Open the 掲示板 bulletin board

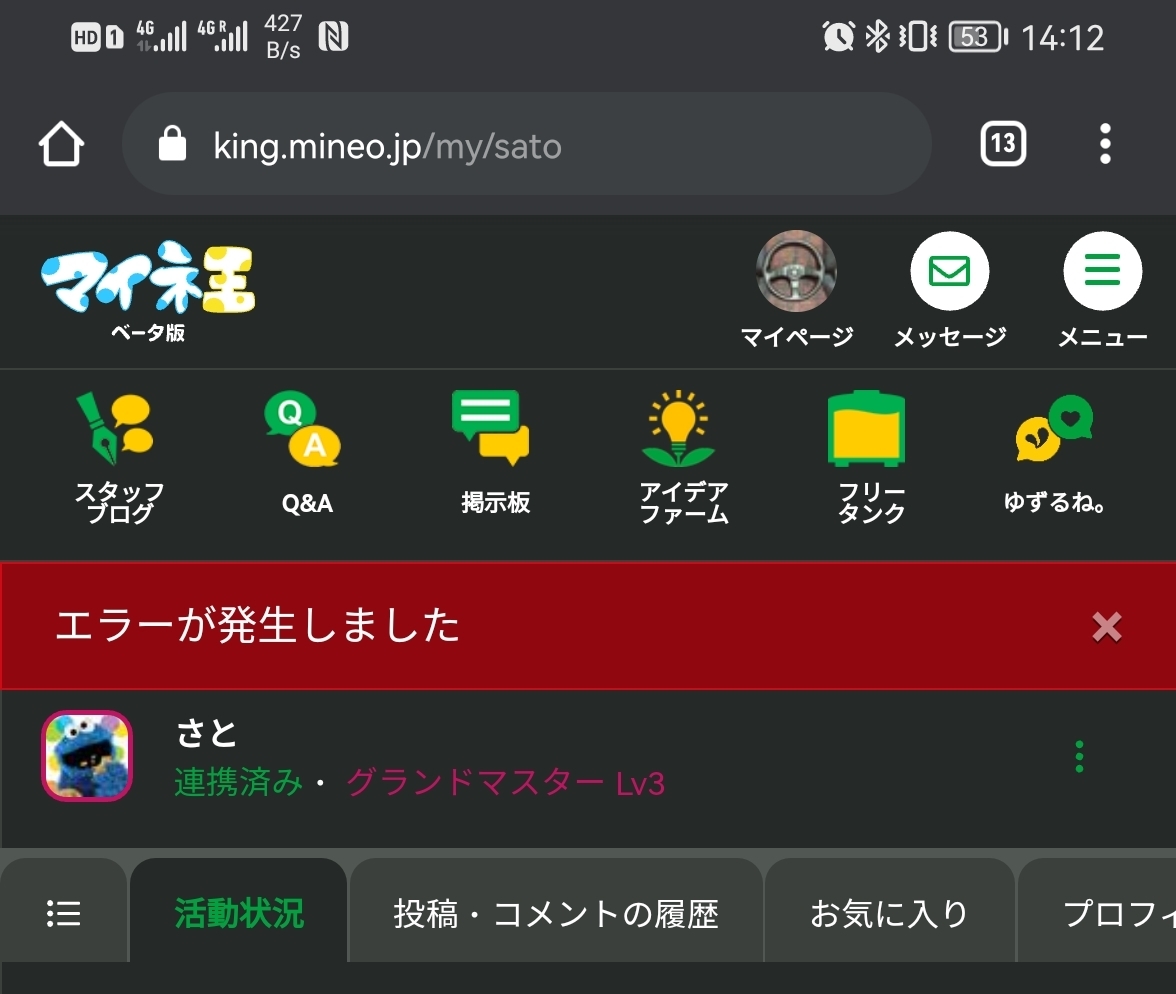click(494, 453)
